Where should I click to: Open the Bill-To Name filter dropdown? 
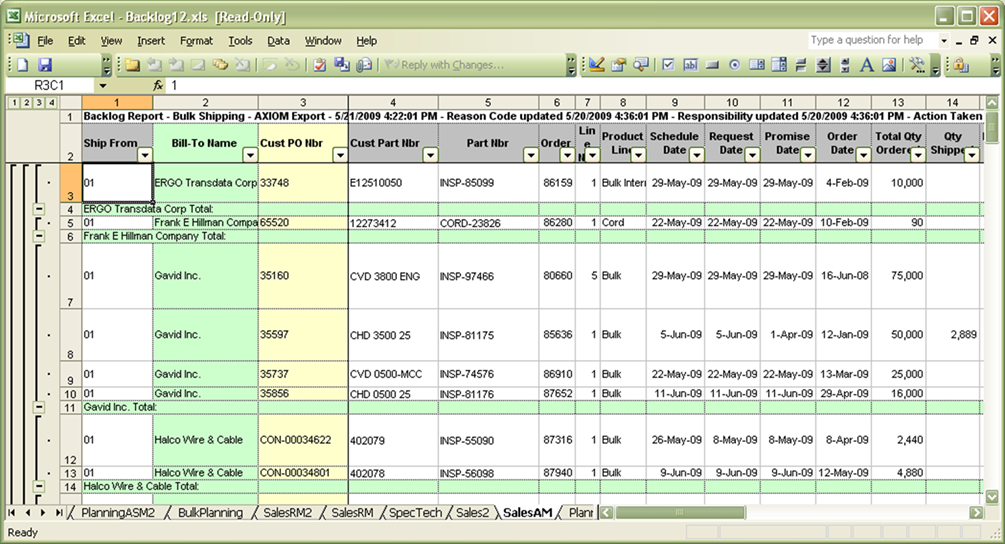tap(250, 155)
